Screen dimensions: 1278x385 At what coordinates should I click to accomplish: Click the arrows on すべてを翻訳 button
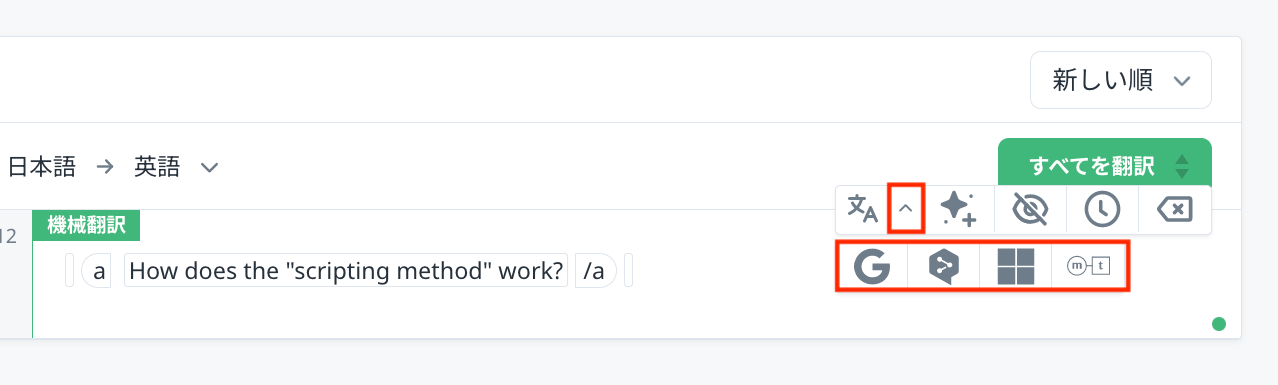[1182, 166]
